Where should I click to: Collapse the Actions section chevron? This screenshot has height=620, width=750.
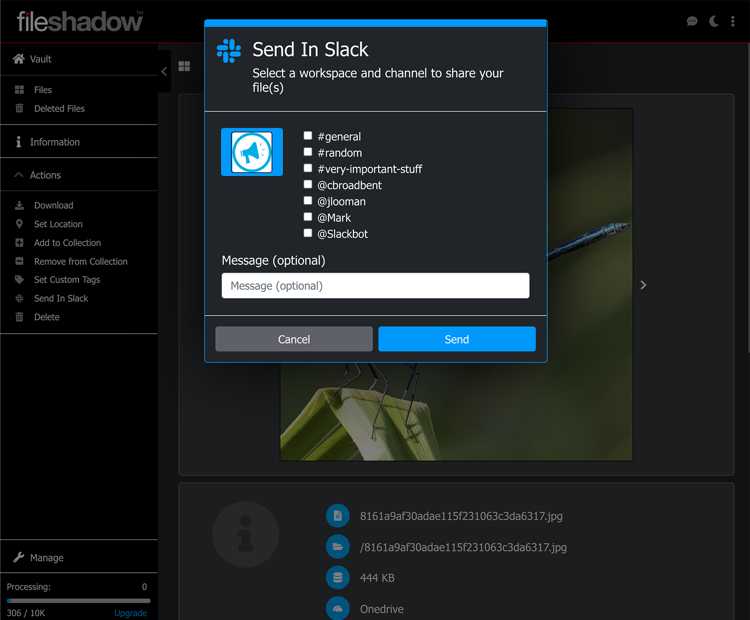pyautogui.click(x=19, y=175)
